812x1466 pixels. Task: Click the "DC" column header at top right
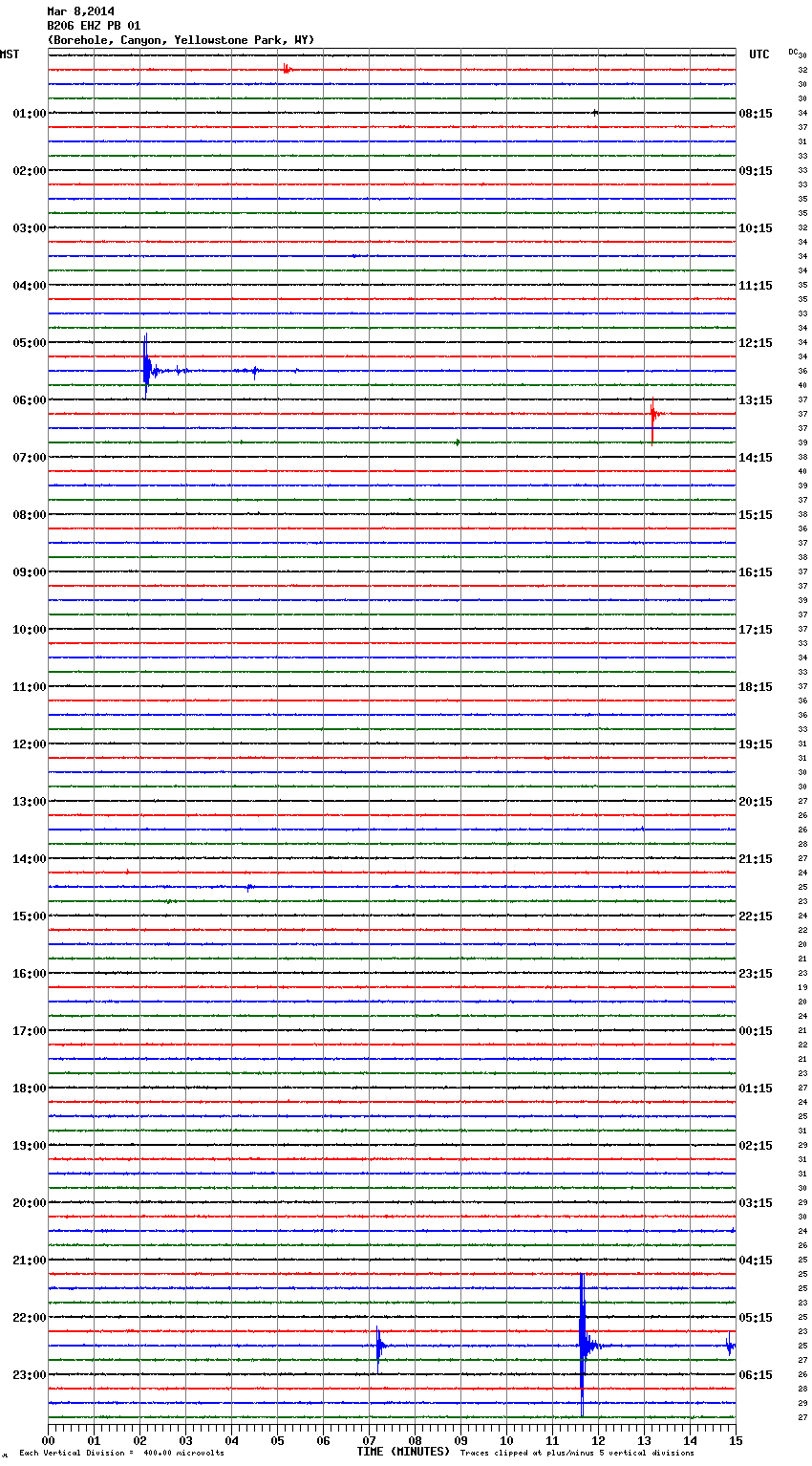pyautogui.click(x=793, y=52)
